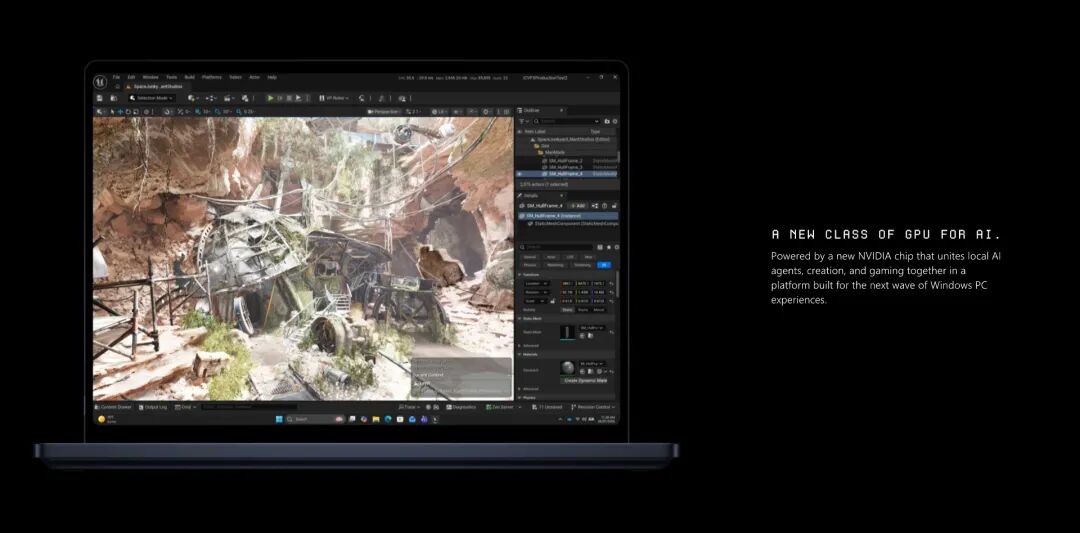Viewport: 1080px width, 533px height.
Task: Open the Revision Control menu
Action: 594,407
